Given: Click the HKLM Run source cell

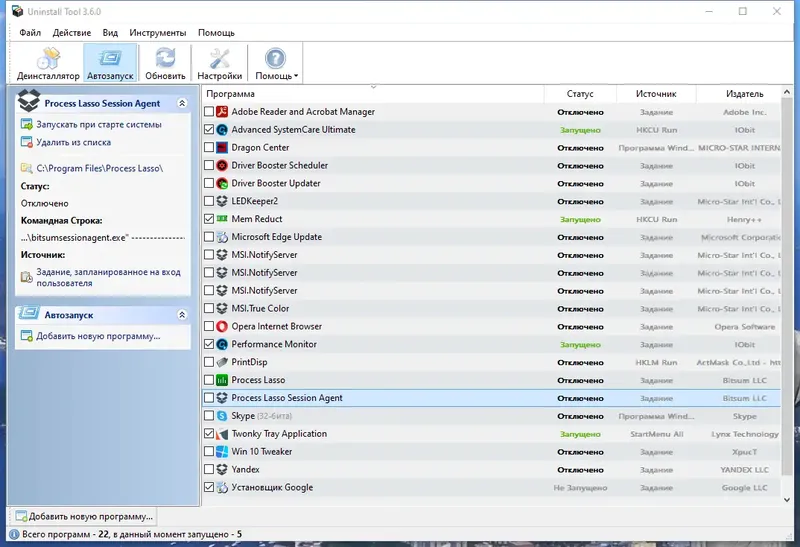Looking at the screenshot, I should coord(656,362).
